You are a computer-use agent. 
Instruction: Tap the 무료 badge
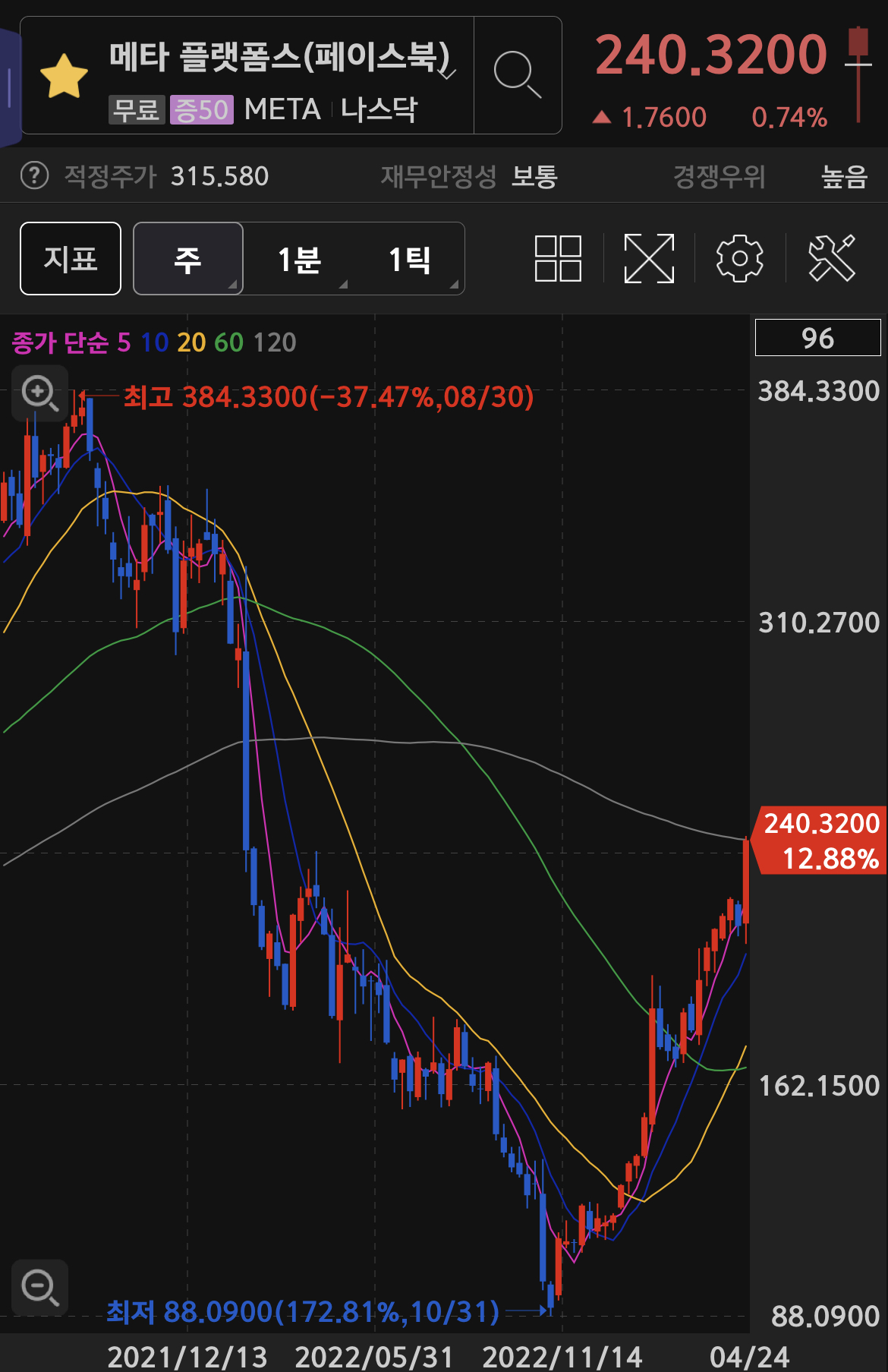pyautogui.click(x=137, y=110)
